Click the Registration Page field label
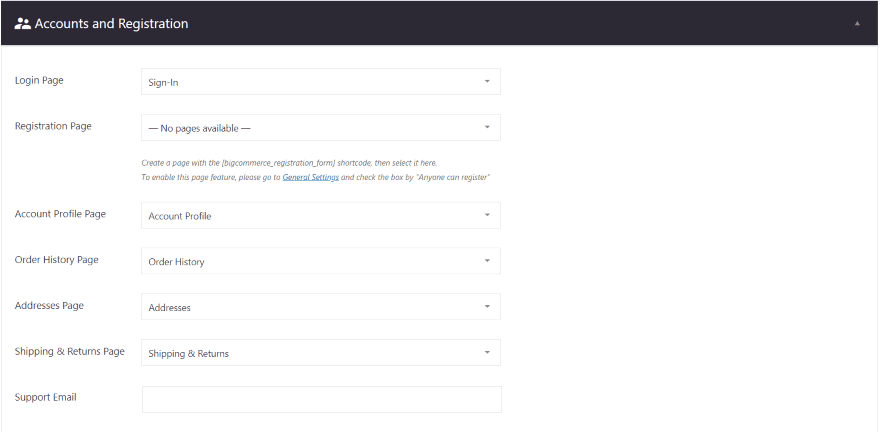 53,126
